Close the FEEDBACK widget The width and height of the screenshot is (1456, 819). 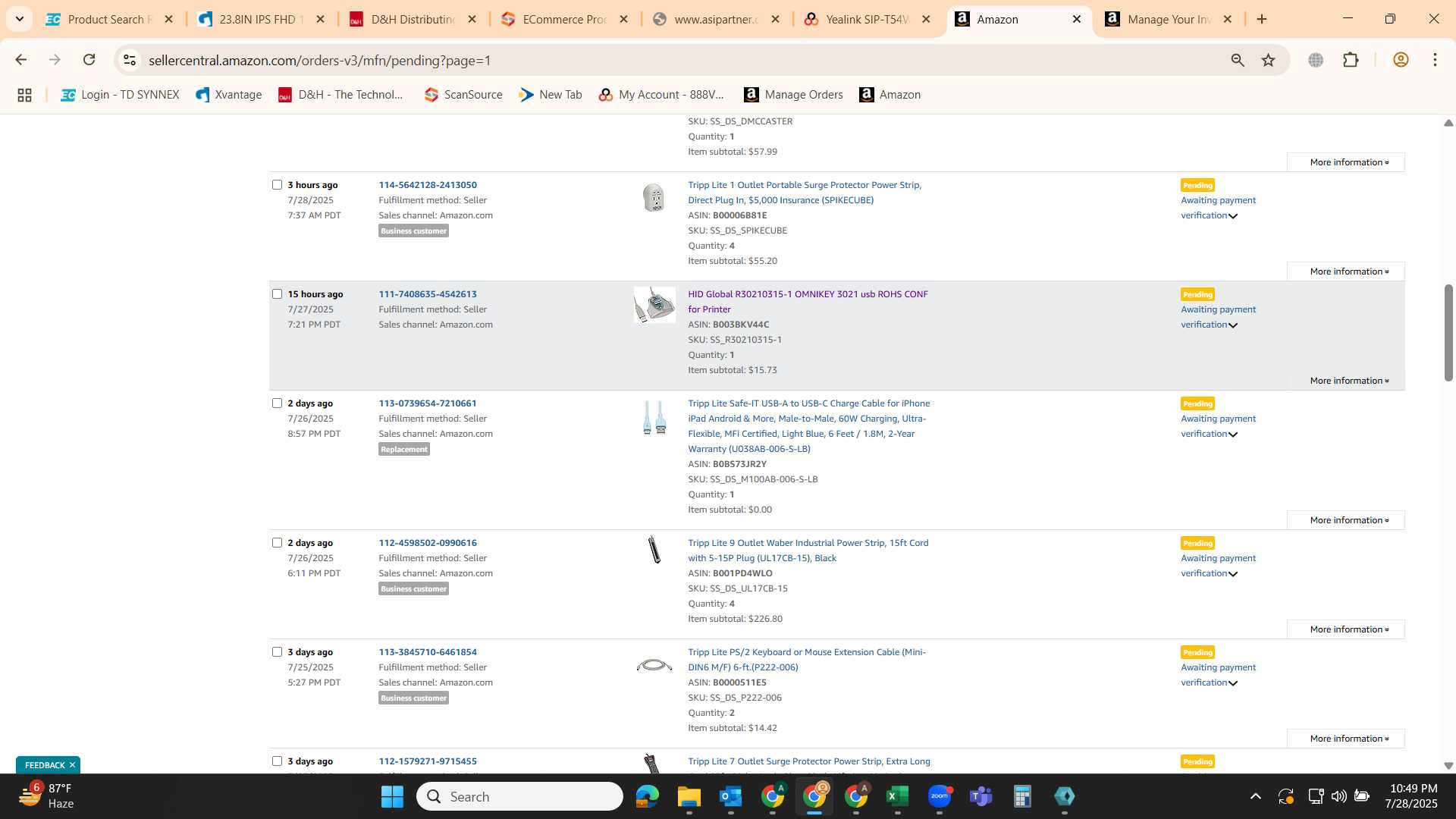click(x=72, y=764)
